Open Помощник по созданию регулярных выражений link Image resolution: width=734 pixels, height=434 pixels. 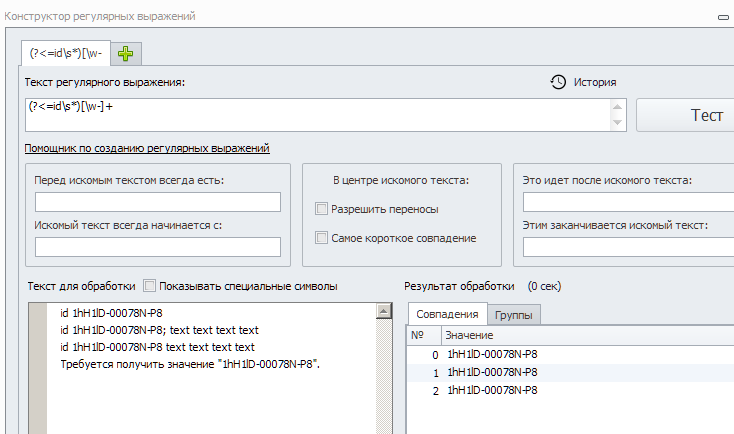coord(147,148)
